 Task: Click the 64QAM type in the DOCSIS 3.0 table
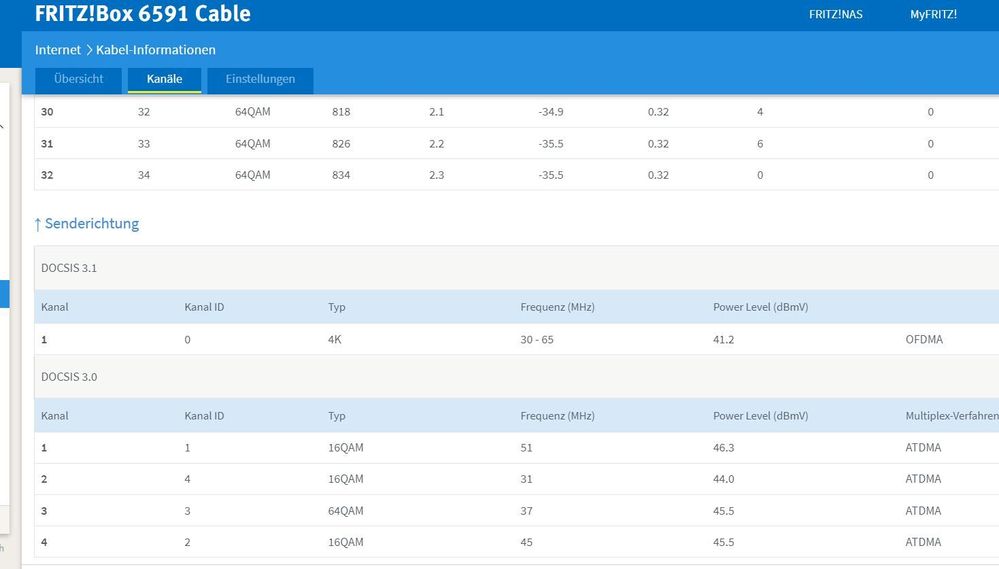(346, 511)
